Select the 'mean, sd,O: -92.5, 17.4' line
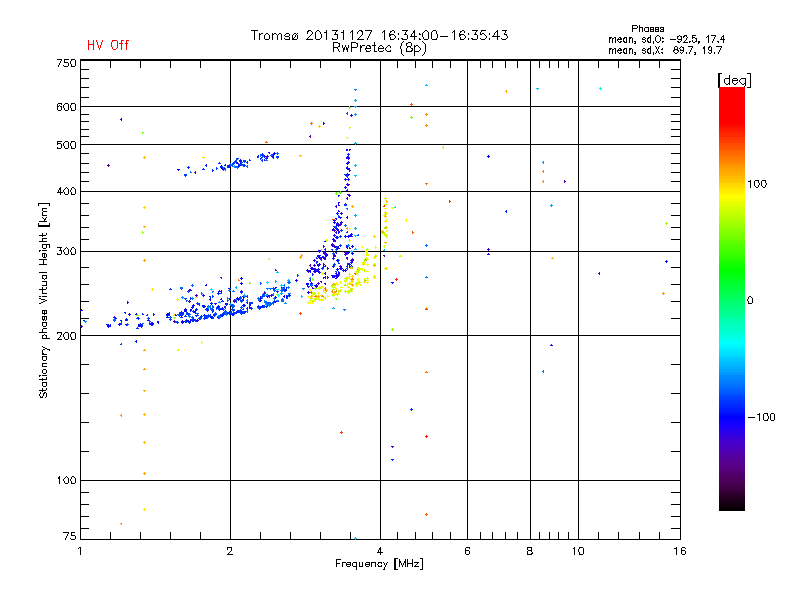The height and width of the screenshot is (600, 800). 666,39
